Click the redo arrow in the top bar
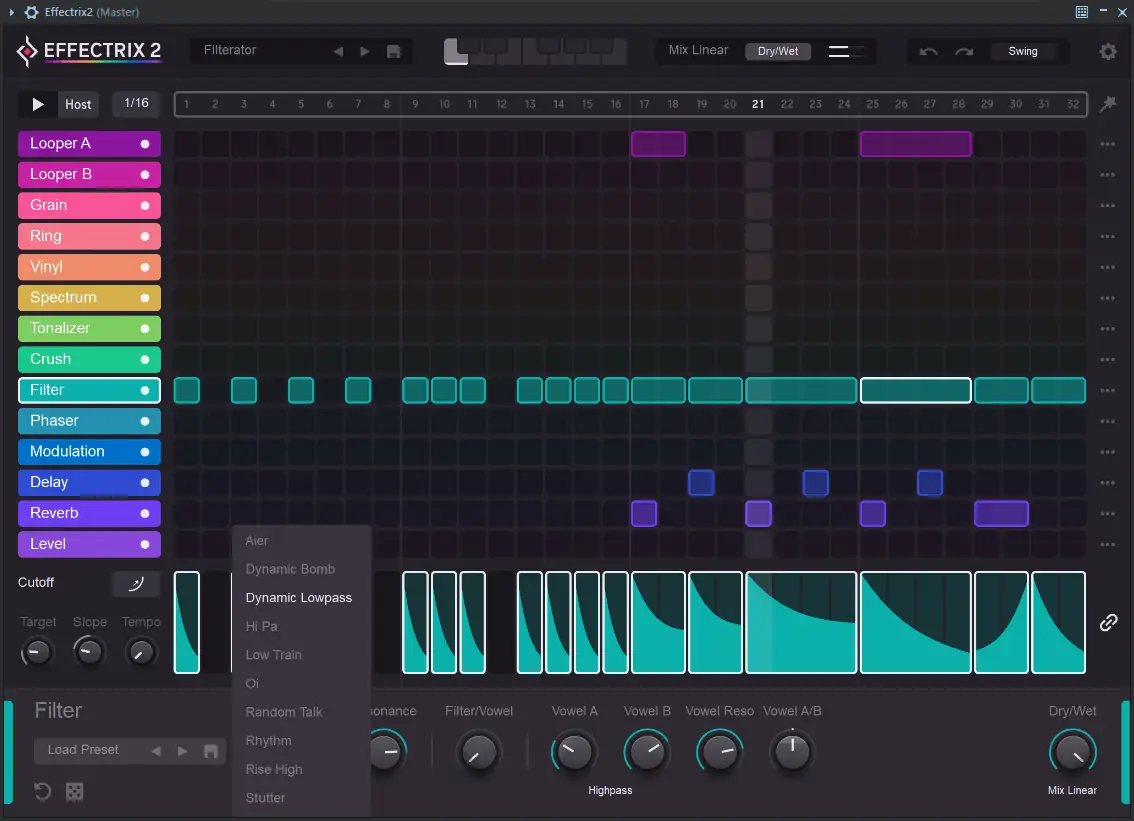Screen dimensions: 1134x821 tap(964, 51)
